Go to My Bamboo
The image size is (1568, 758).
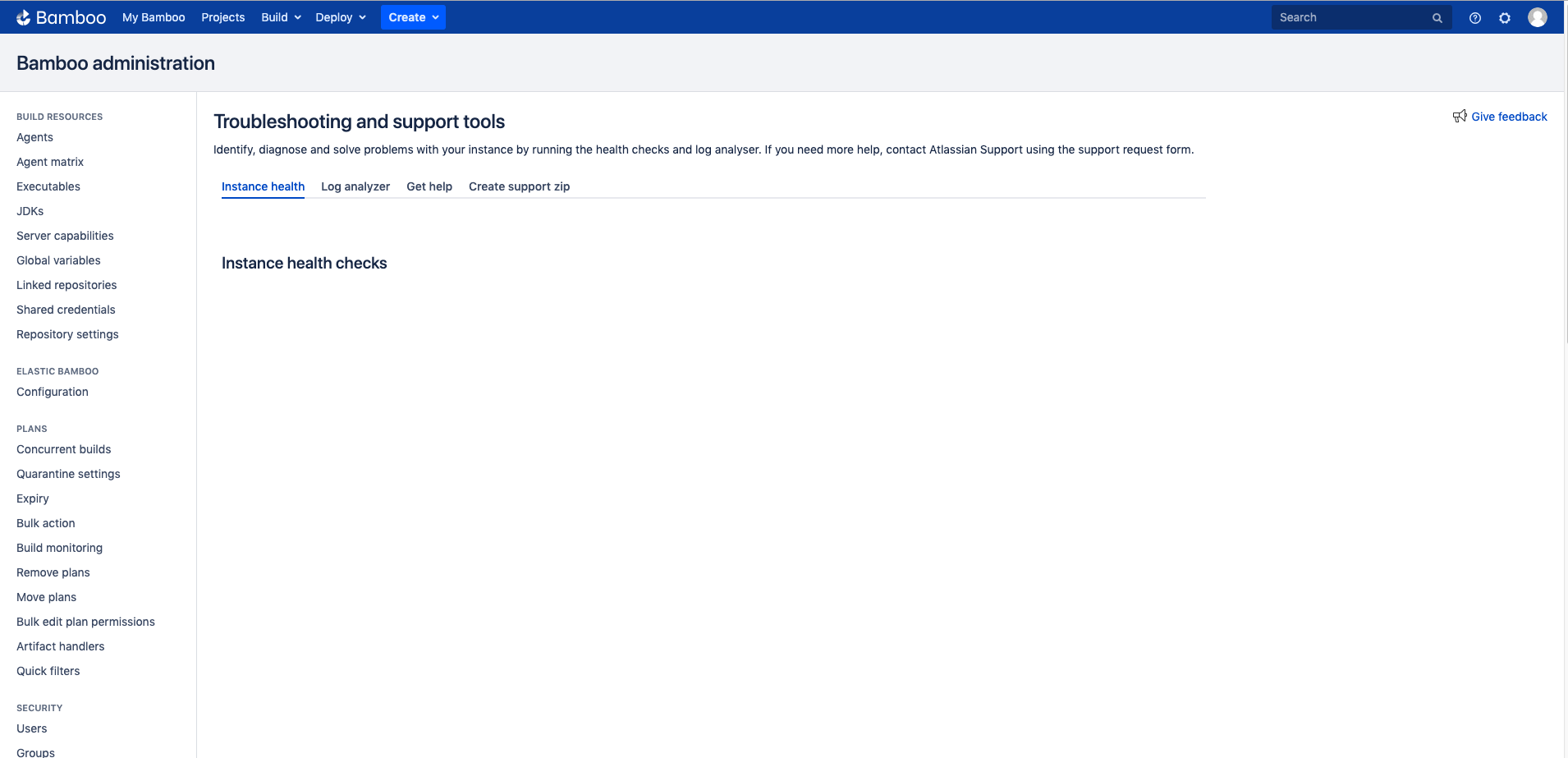tap(154, 17)
